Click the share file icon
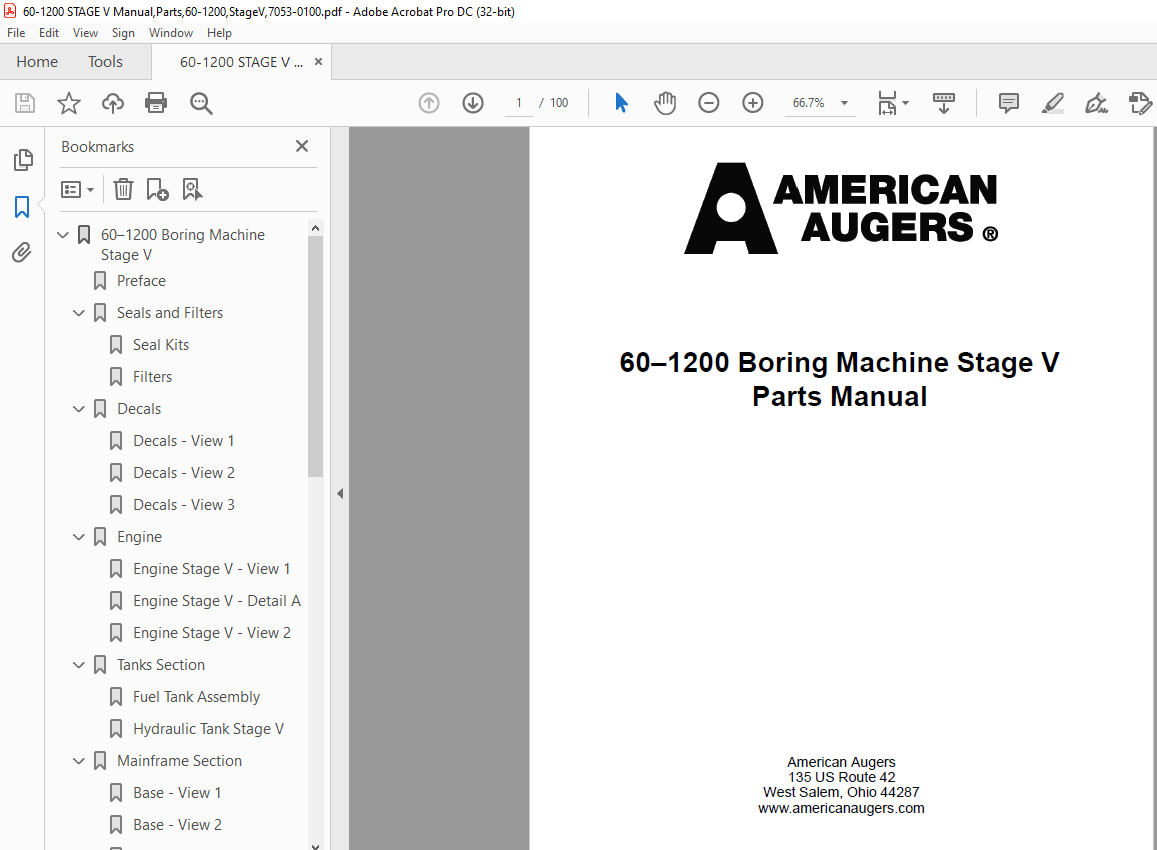1157x850 pixels. click(x=1140, y=103)
